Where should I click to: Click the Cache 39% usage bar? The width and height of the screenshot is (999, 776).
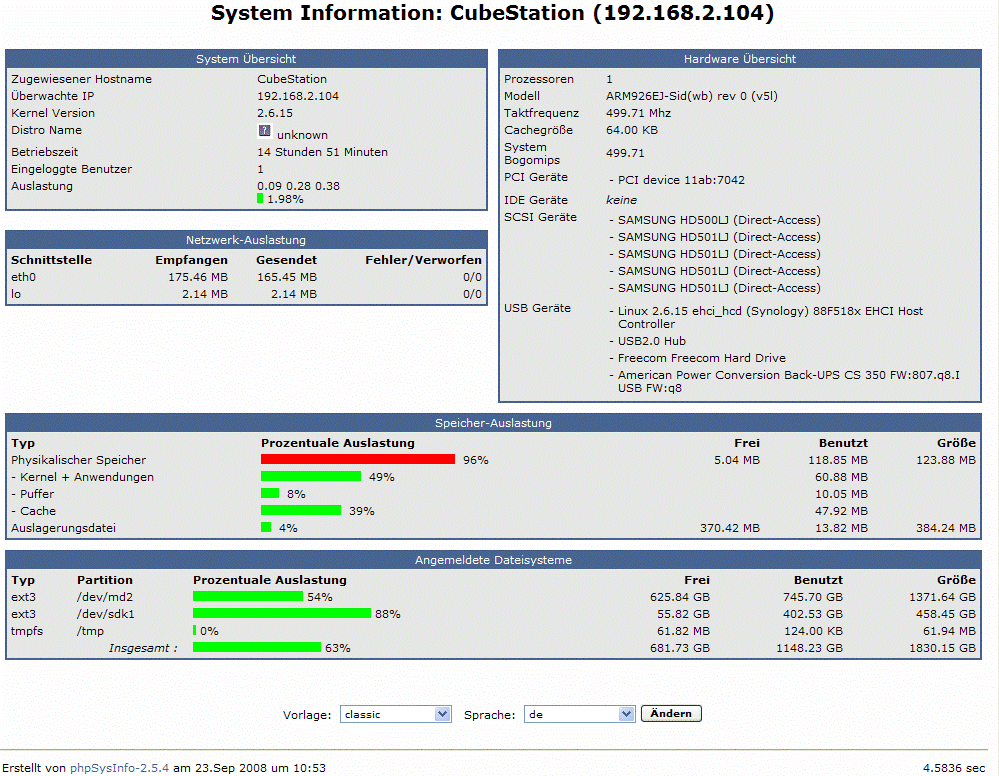[300, 511]
